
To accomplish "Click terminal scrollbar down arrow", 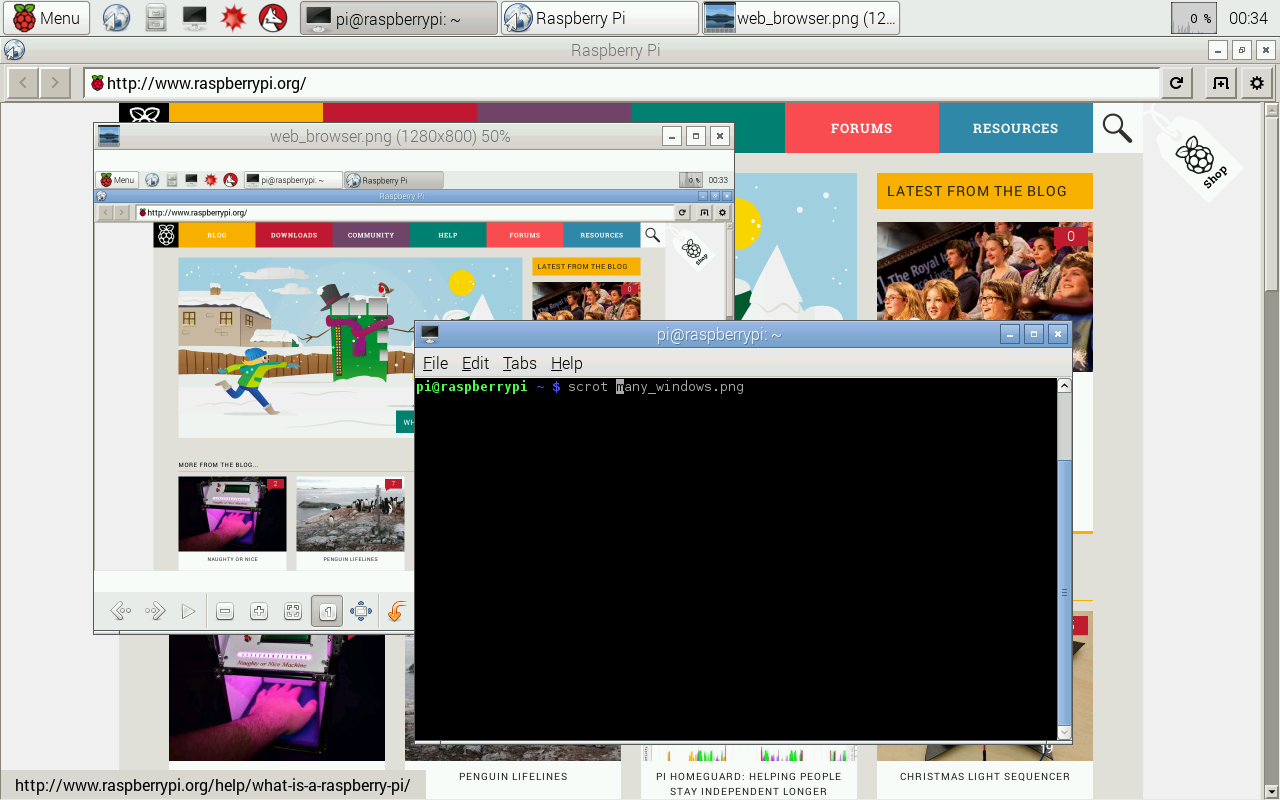I will [1064, 733].
